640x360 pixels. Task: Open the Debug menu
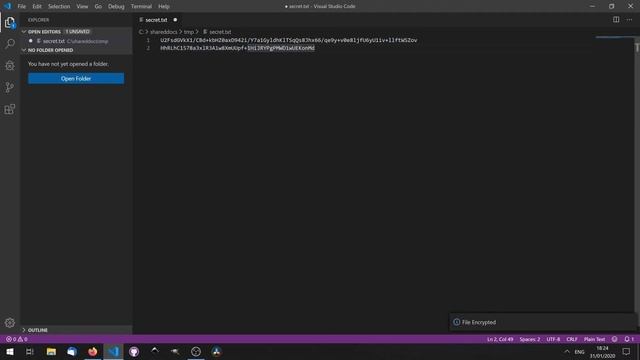pos(116,6)
